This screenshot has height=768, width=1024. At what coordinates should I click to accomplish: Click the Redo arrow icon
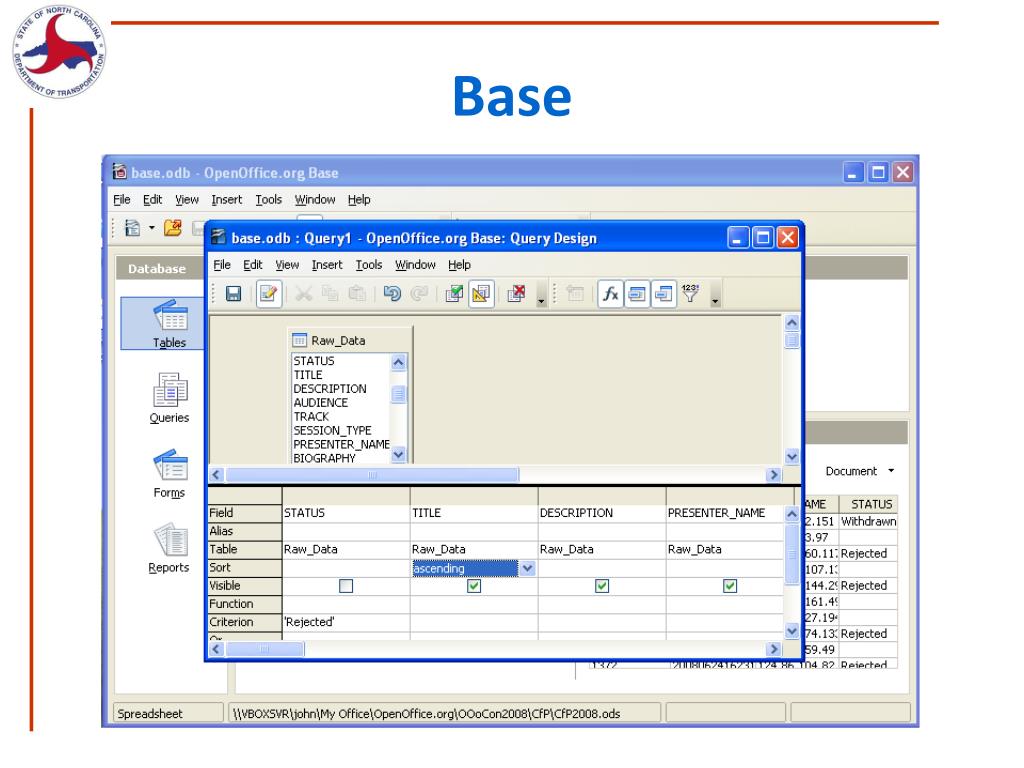(419, 294)
